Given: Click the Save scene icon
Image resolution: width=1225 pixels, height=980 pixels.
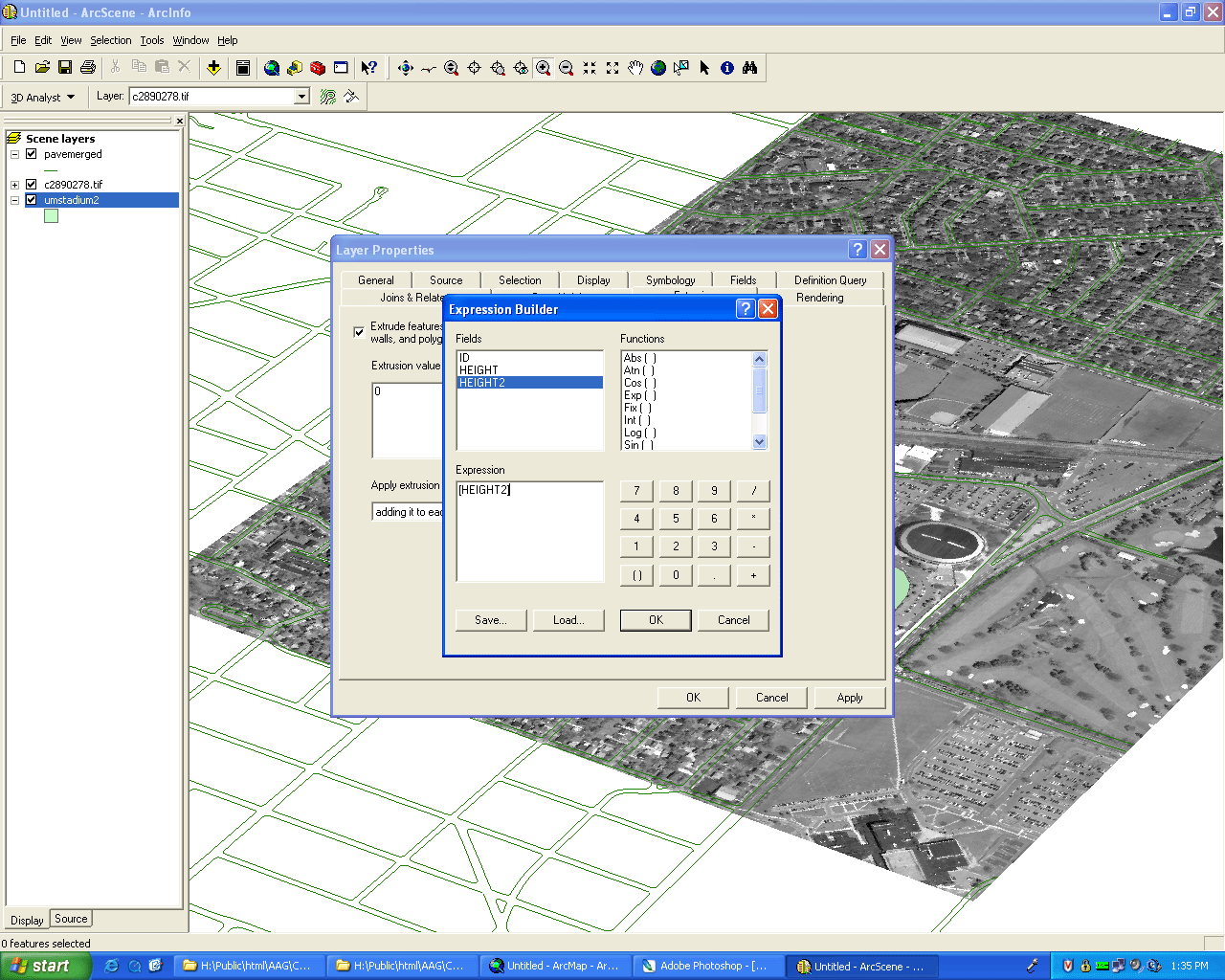Looking at the screenshot, I should pyautogui.click(x=65, y=68).
